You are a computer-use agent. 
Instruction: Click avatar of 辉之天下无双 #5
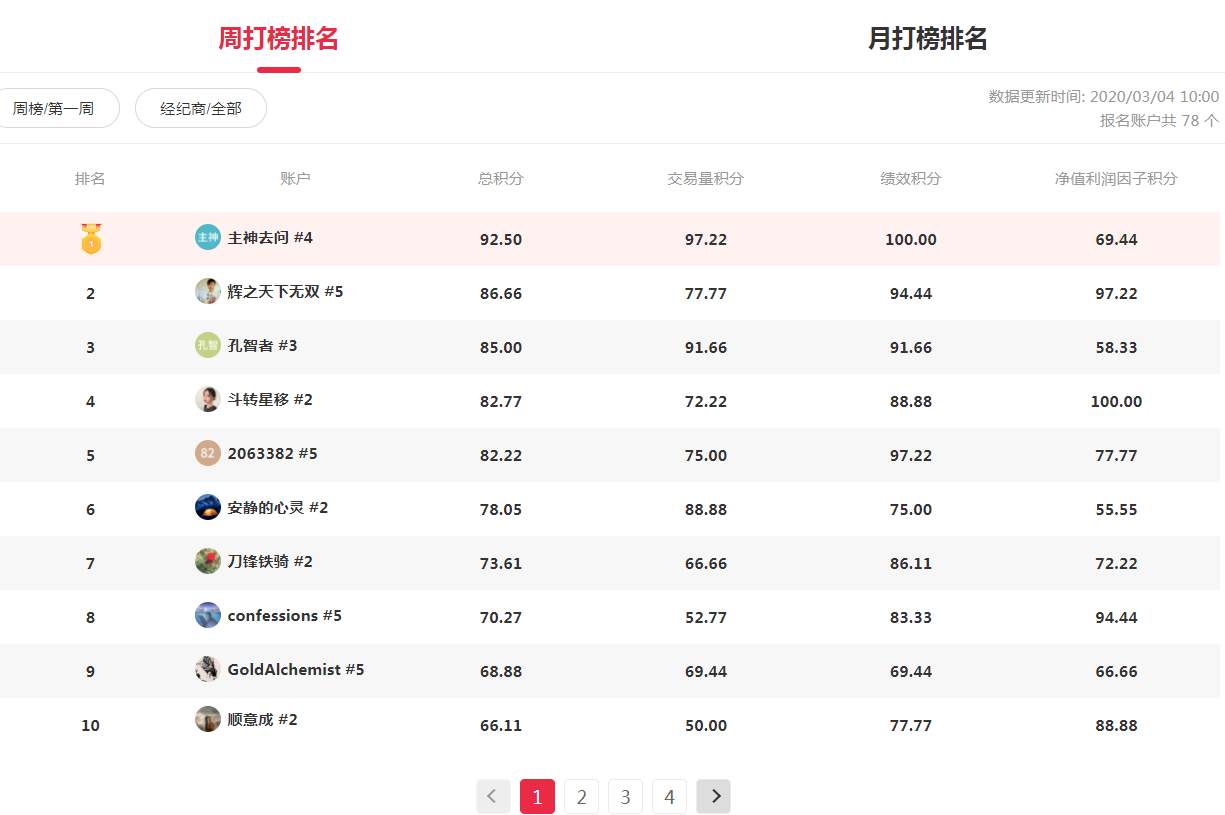pos(207,291)
